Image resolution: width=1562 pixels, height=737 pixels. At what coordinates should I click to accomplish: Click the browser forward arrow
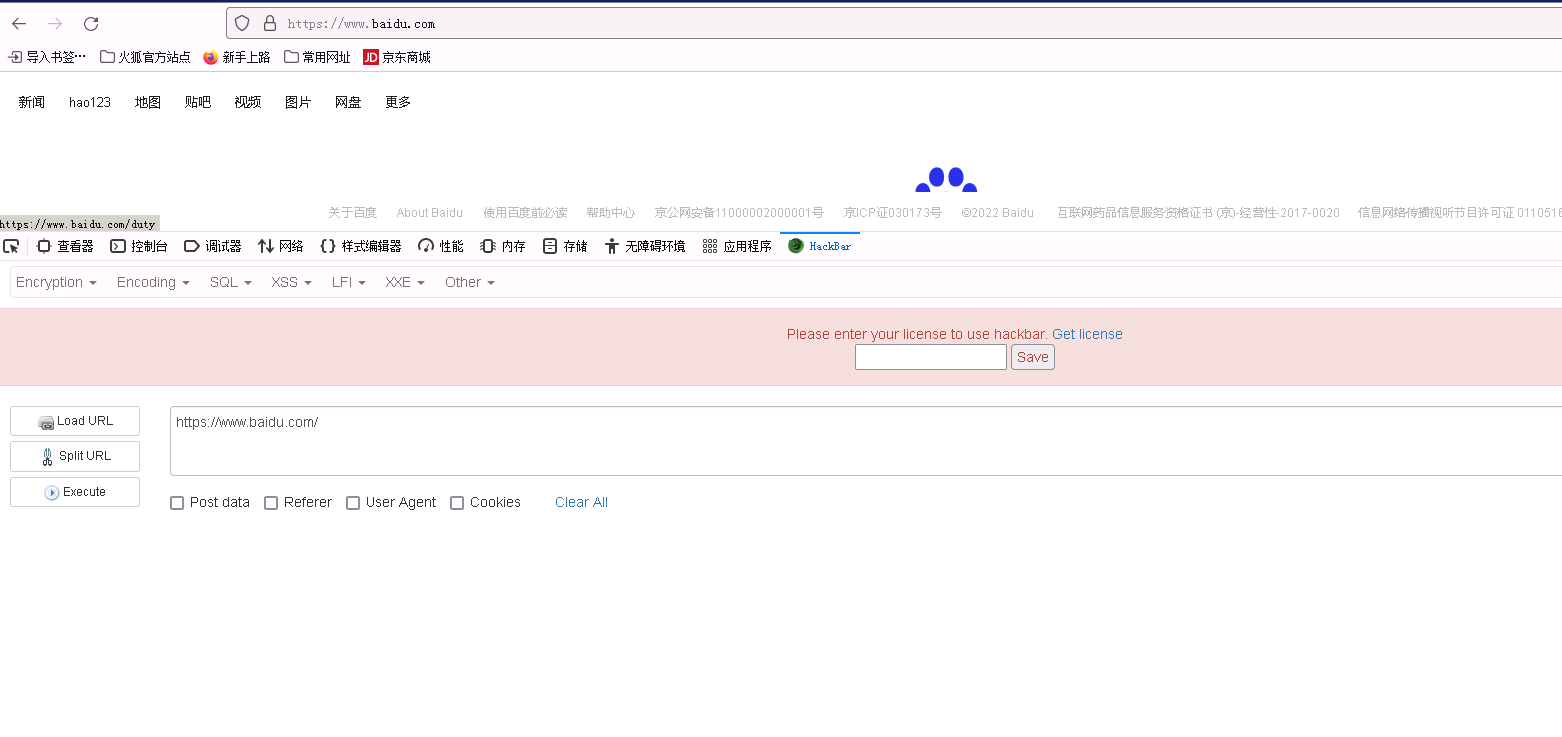click(x=55, y=24)
